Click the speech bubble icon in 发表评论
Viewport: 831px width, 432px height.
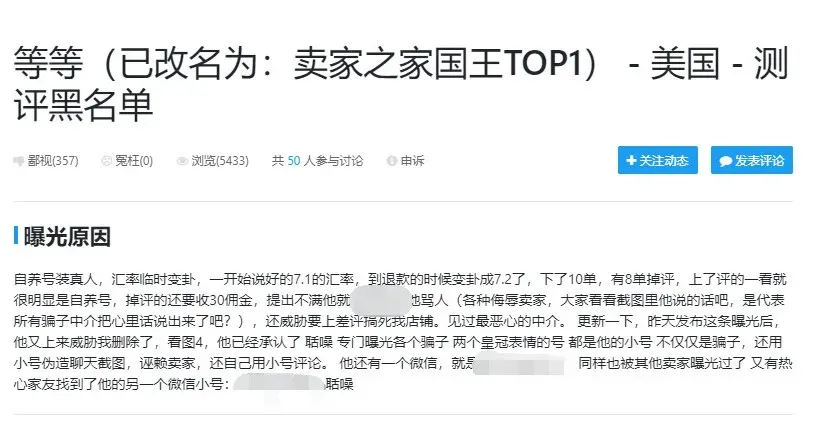tap(726, 161)
